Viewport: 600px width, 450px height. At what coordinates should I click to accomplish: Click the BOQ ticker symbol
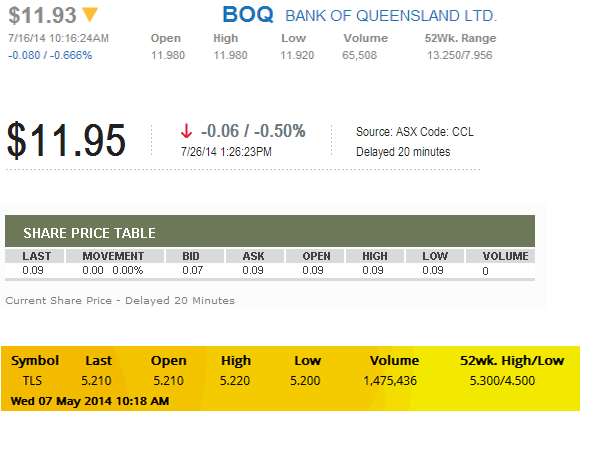248,15
